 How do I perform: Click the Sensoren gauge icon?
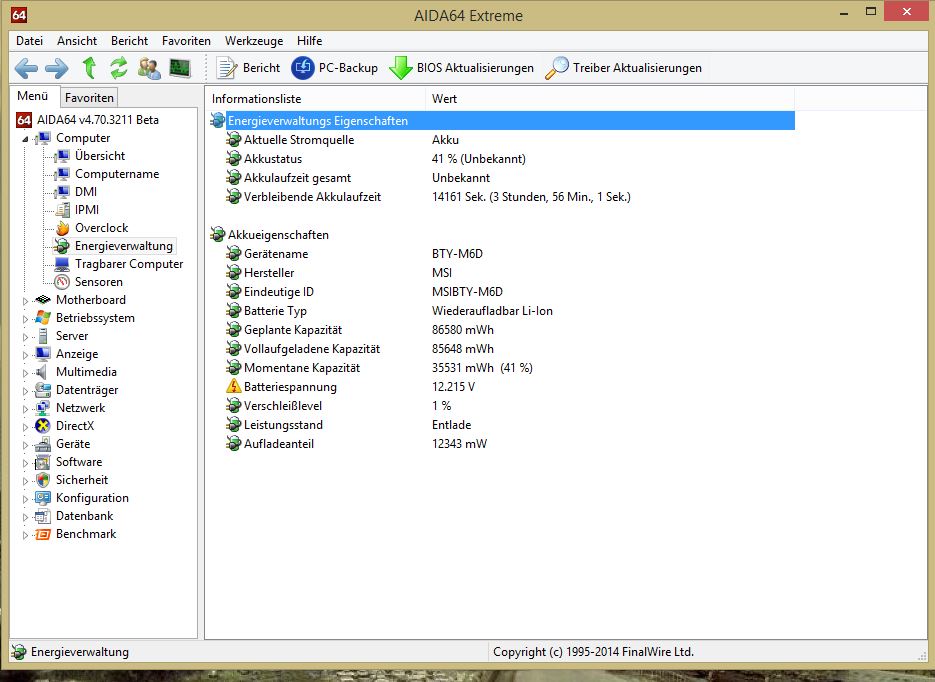coord(62,282)
